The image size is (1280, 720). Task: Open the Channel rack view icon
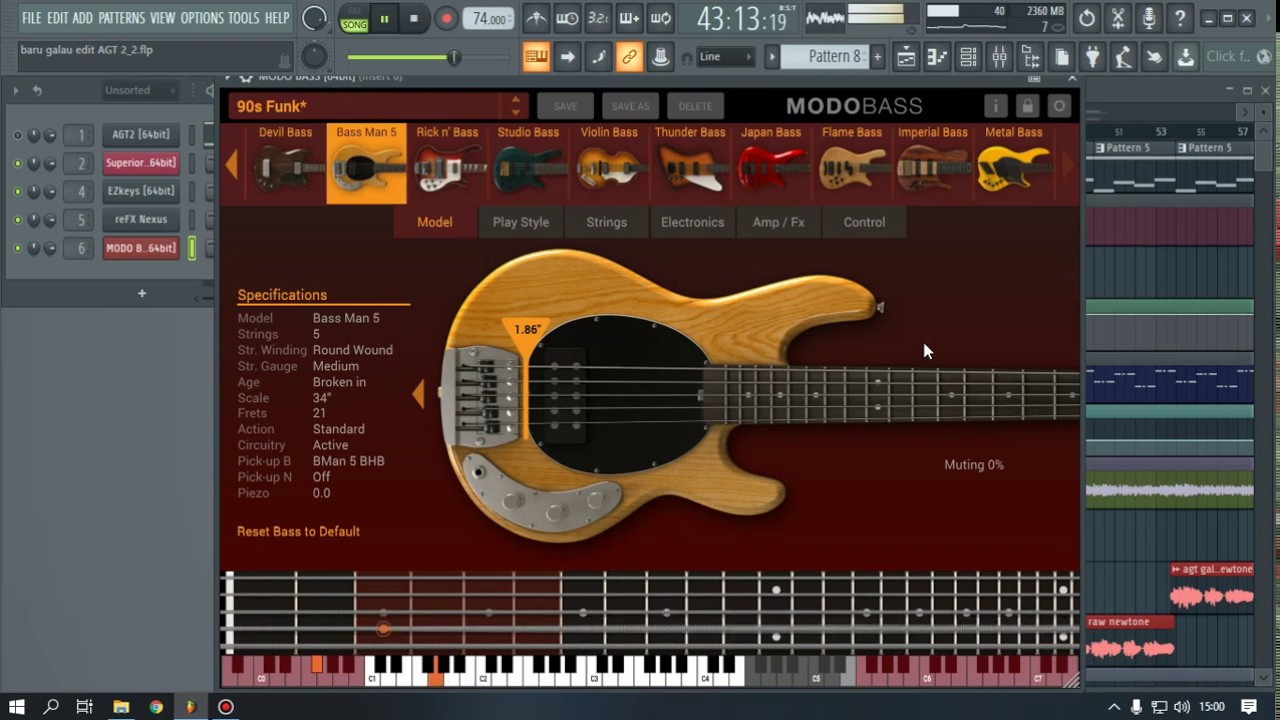968,57
